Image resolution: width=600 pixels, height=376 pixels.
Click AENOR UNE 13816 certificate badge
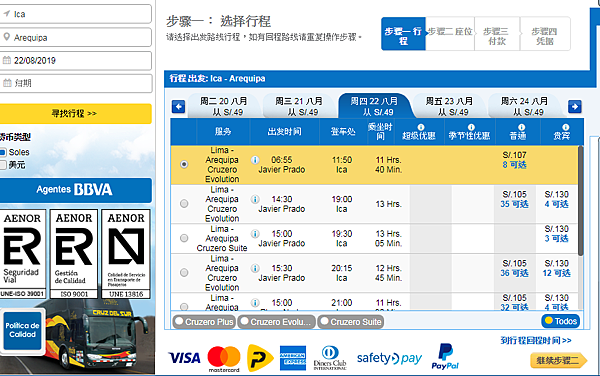tap(126, 254)
